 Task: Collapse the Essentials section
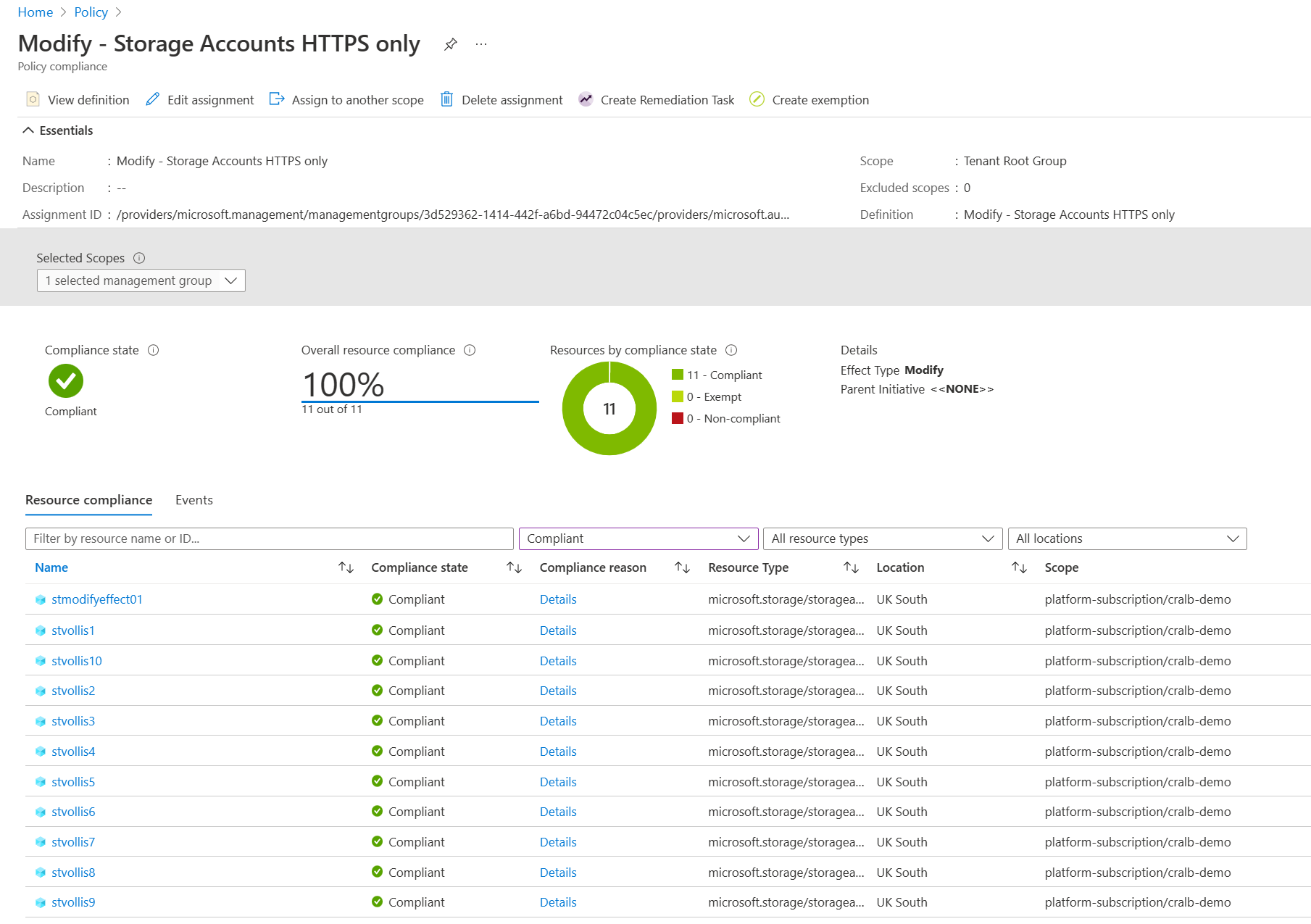(x=28, y=130)
